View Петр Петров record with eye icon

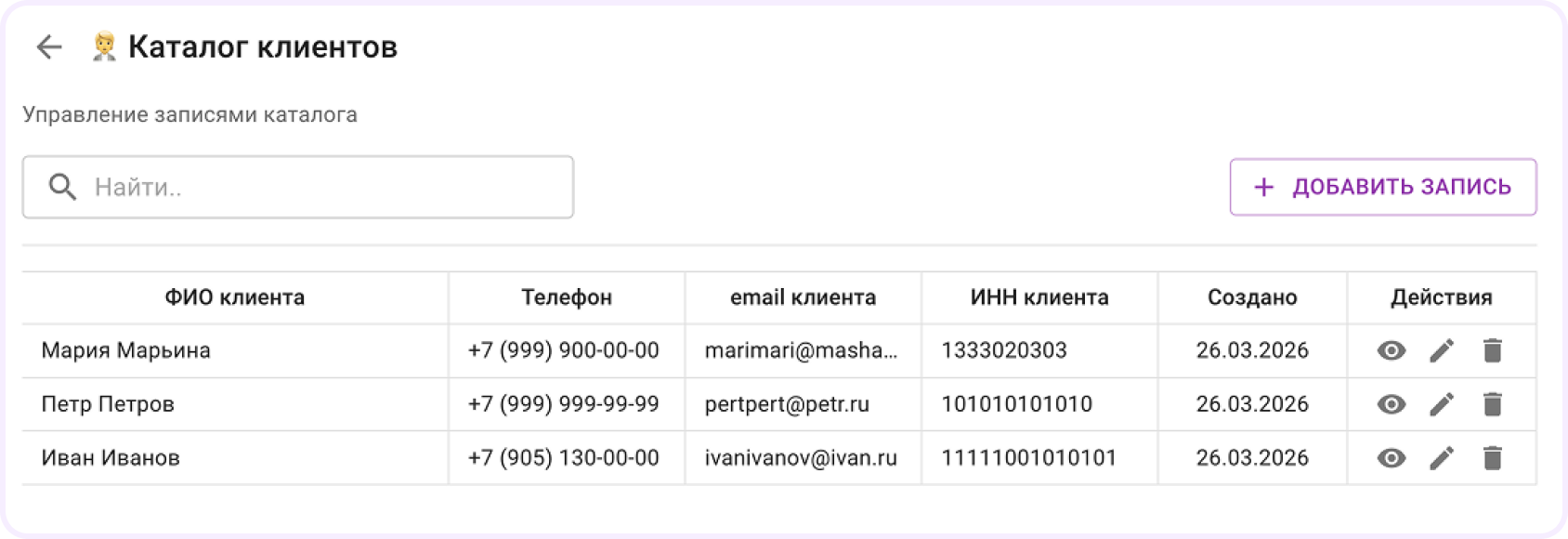coord(1391,404)
